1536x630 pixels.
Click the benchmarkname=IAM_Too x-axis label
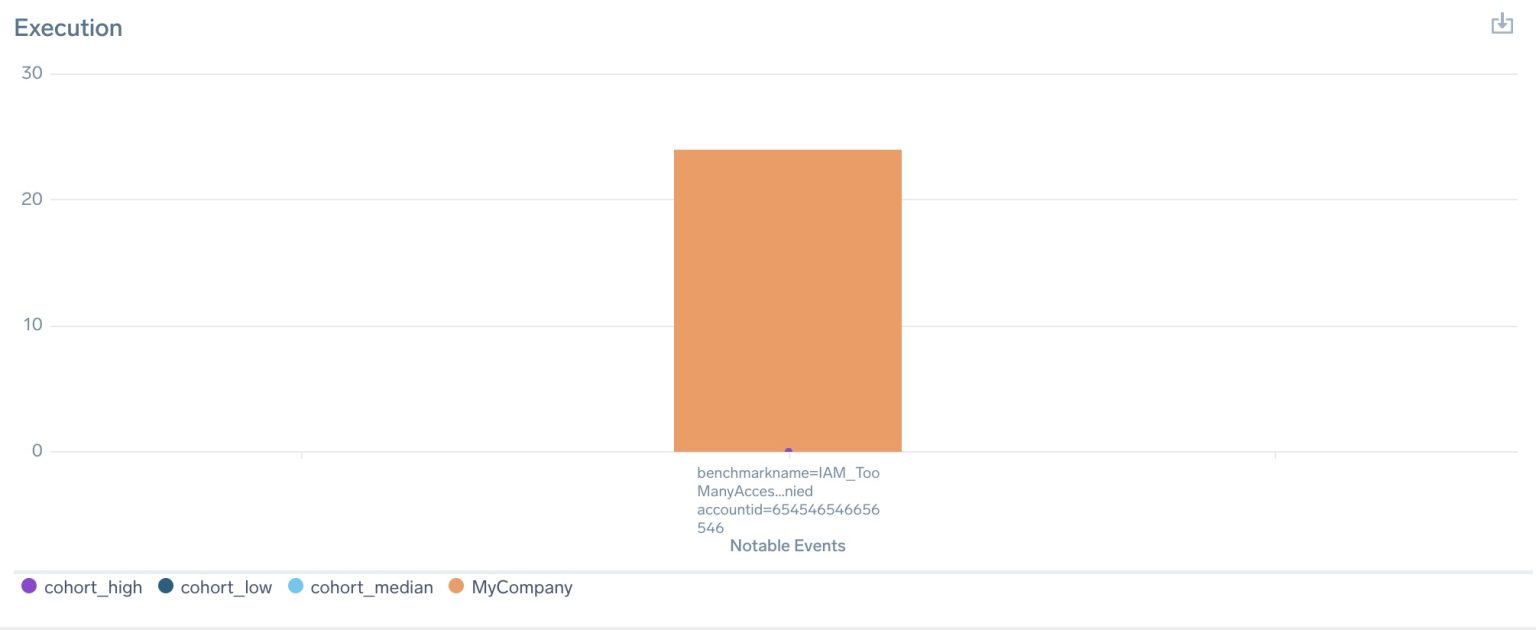click(x=788, y=473)
